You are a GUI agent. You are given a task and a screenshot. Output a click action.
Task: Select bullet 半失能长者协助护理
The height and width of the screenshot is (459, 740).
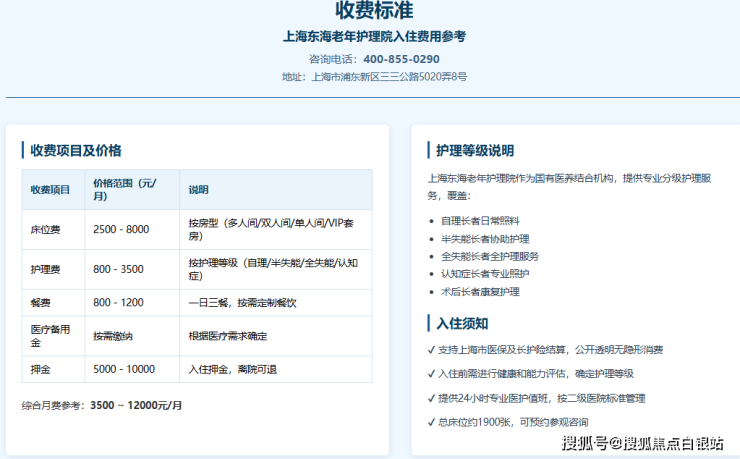pos(485,239)
